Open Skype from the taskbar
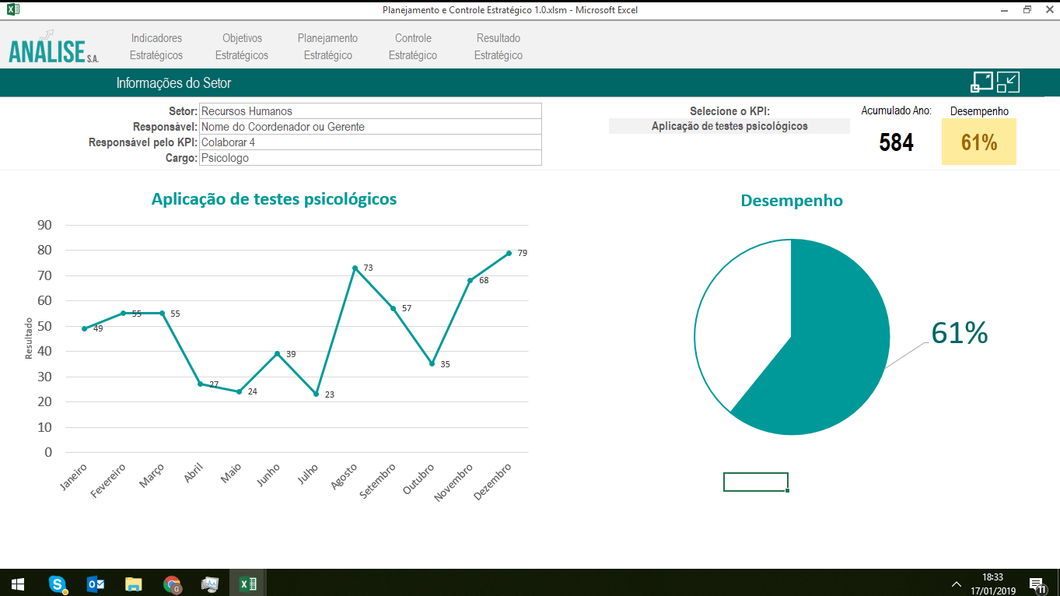The image size is (1060, 596). click(x=57, y=584)
